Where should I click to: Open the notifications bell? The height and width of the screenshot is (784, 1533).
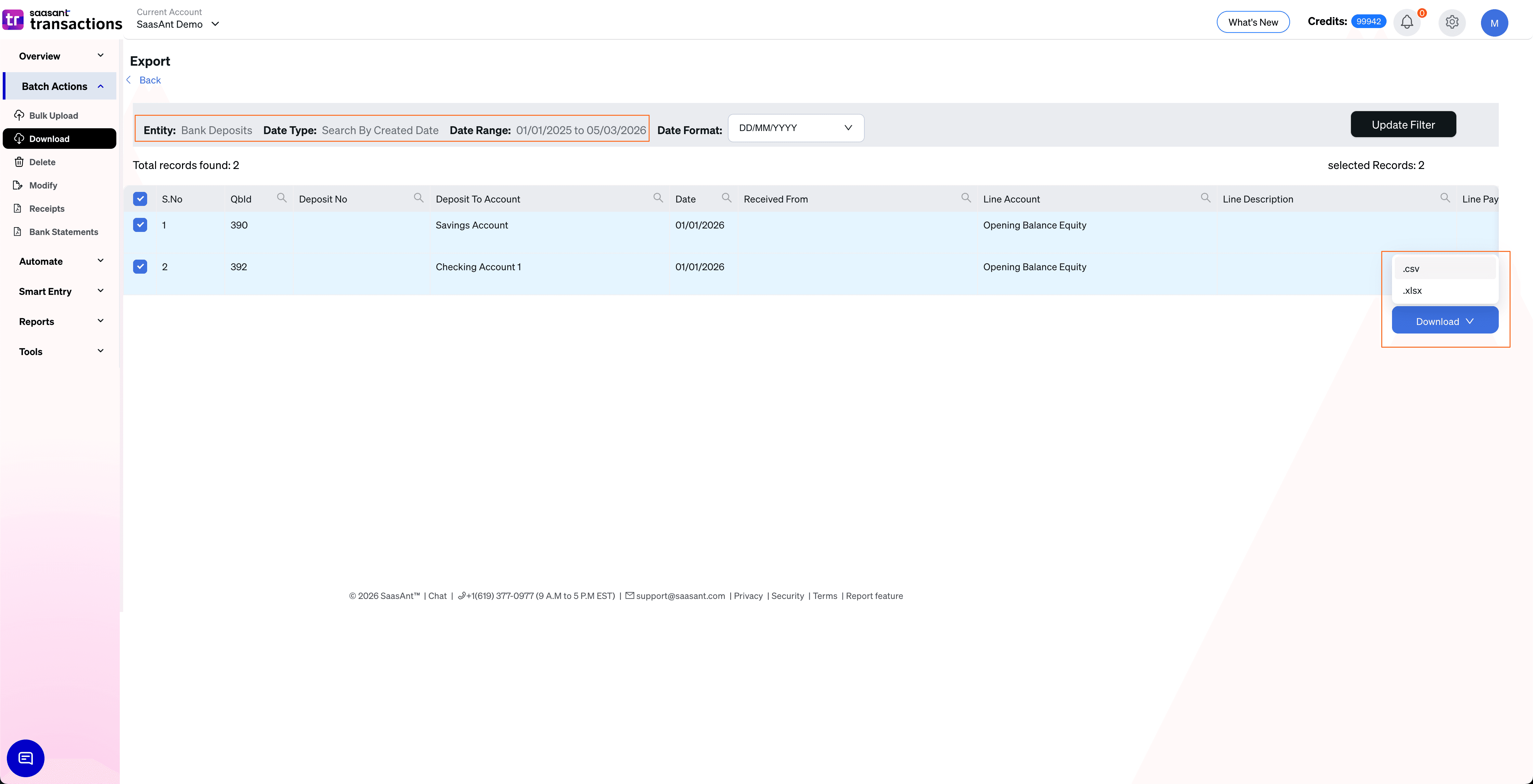pyautogui.click(x=1407, y=22)
